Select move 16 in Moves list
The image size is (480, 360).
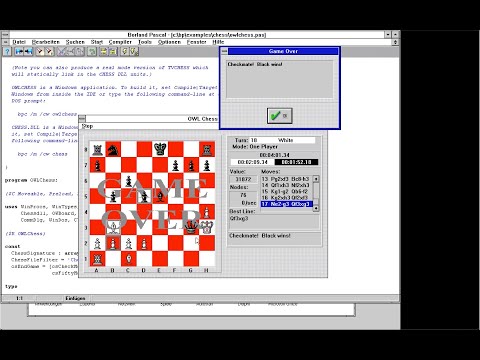point(286,198)
